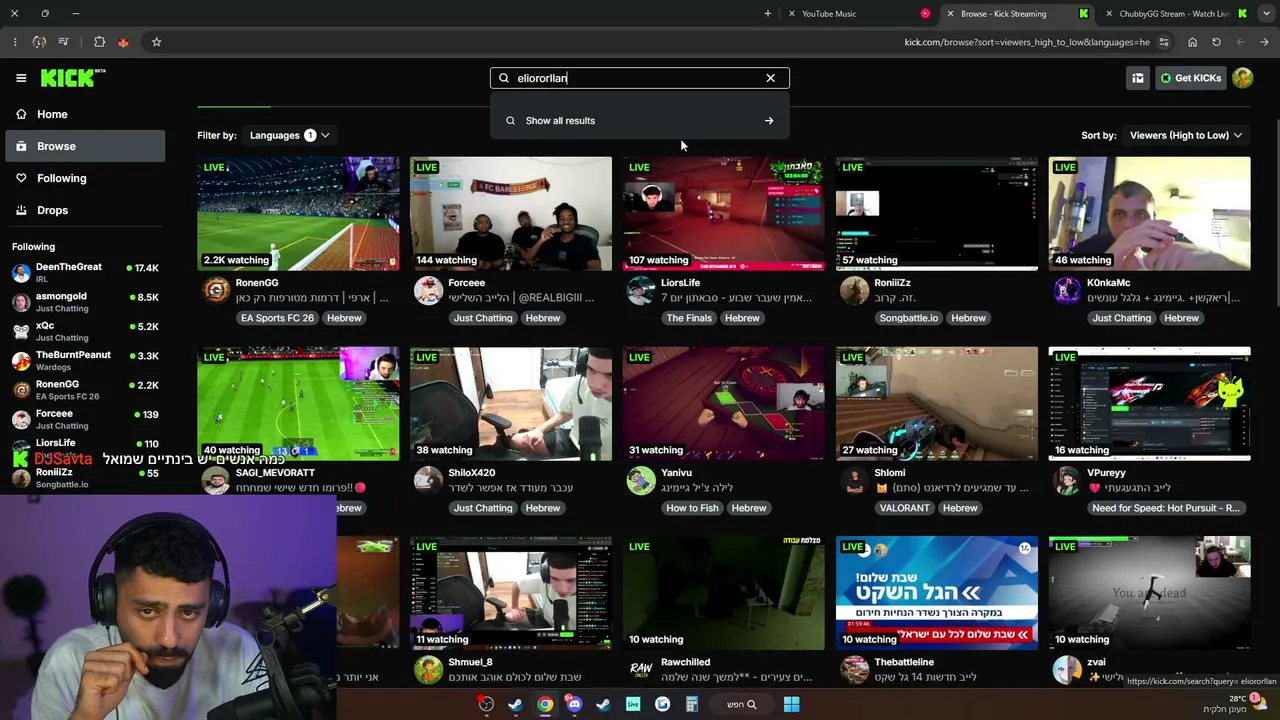Click the Get KICKs button

coord(1190,78)
